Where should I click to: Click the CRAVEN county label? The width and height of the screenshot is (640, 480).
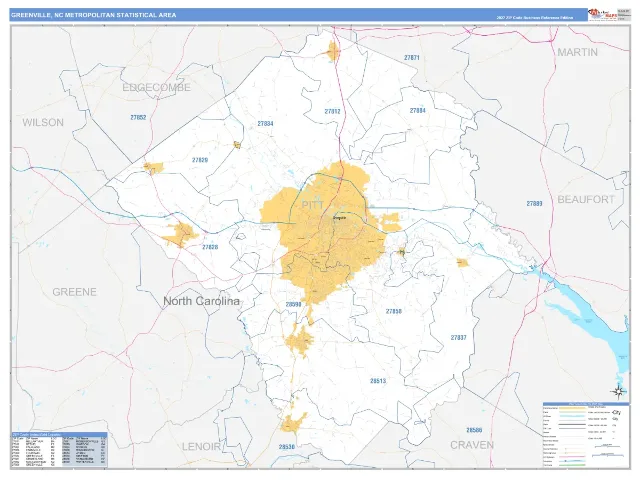click(472, 445)
